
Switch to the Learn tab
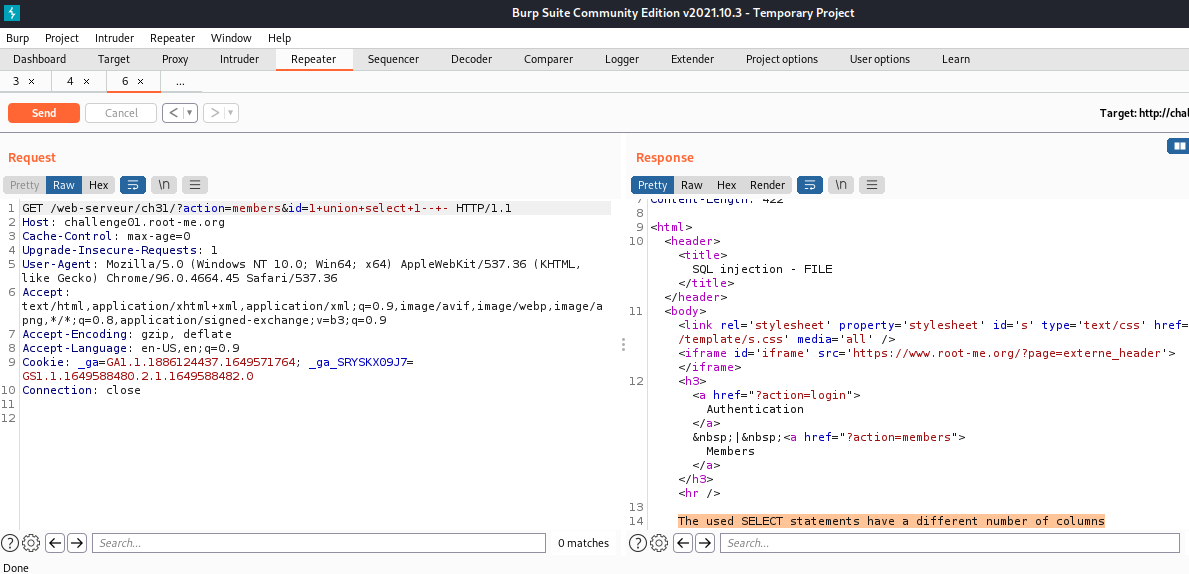coord(955,59)
